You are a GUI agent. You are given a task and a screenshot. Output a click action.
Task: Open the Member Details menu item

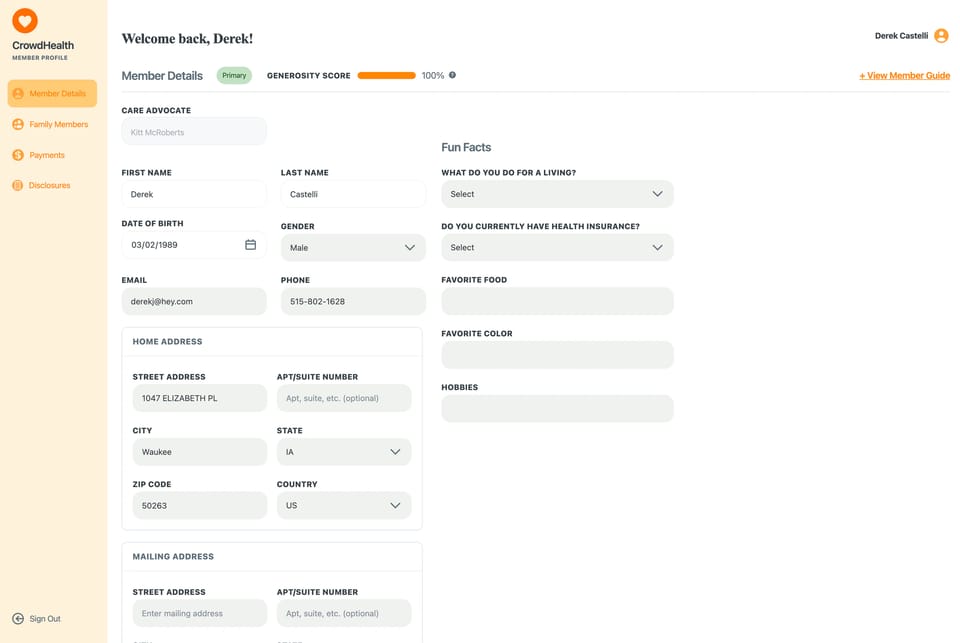pyautogui.click(x=52, y=94)
